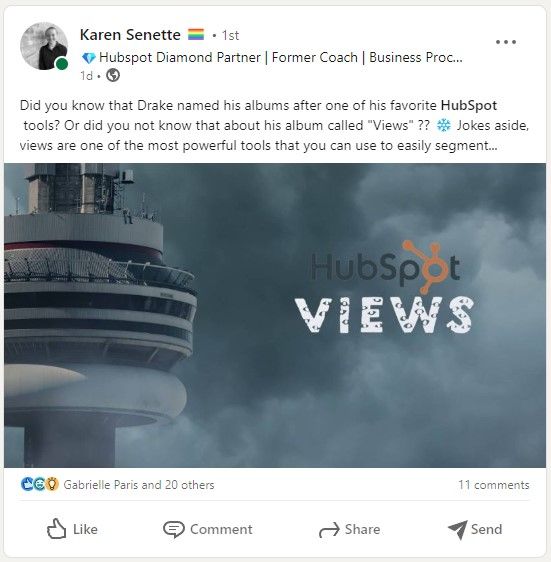The width and height of the screenshot is (551, 562).
Task: Click the lightbulb insightful reaction icon
Action: [x=52, y=484]
